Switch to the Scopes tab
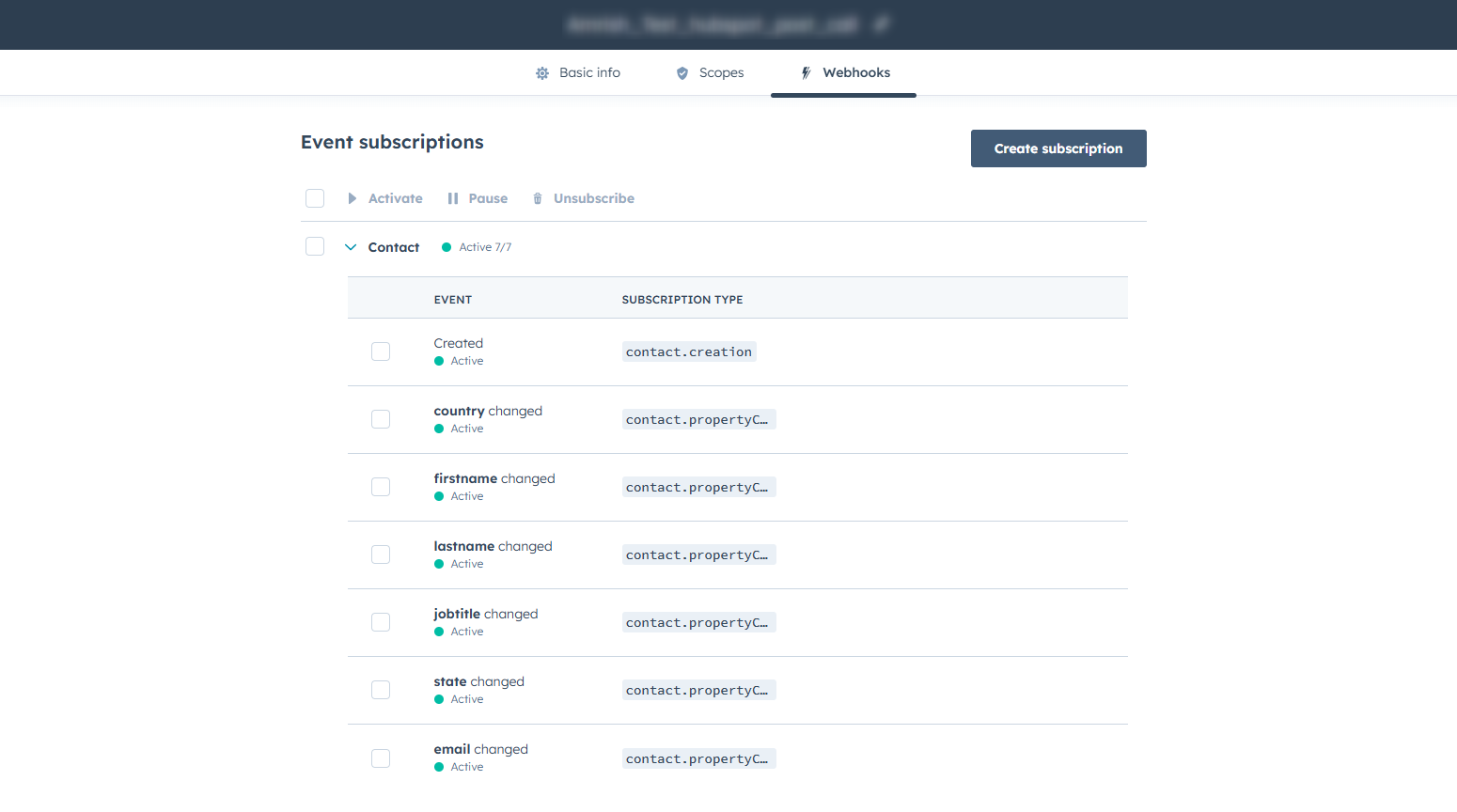This screenshot has height=812, width=1457. (721, 73)
